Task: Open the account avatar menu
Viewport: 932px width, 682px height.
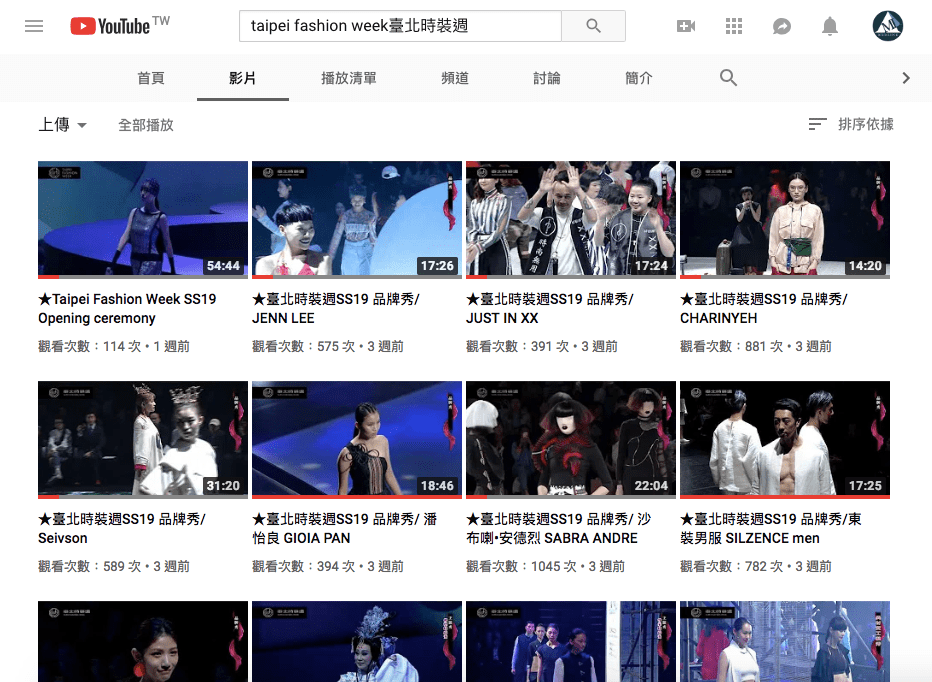Action: 887,26
